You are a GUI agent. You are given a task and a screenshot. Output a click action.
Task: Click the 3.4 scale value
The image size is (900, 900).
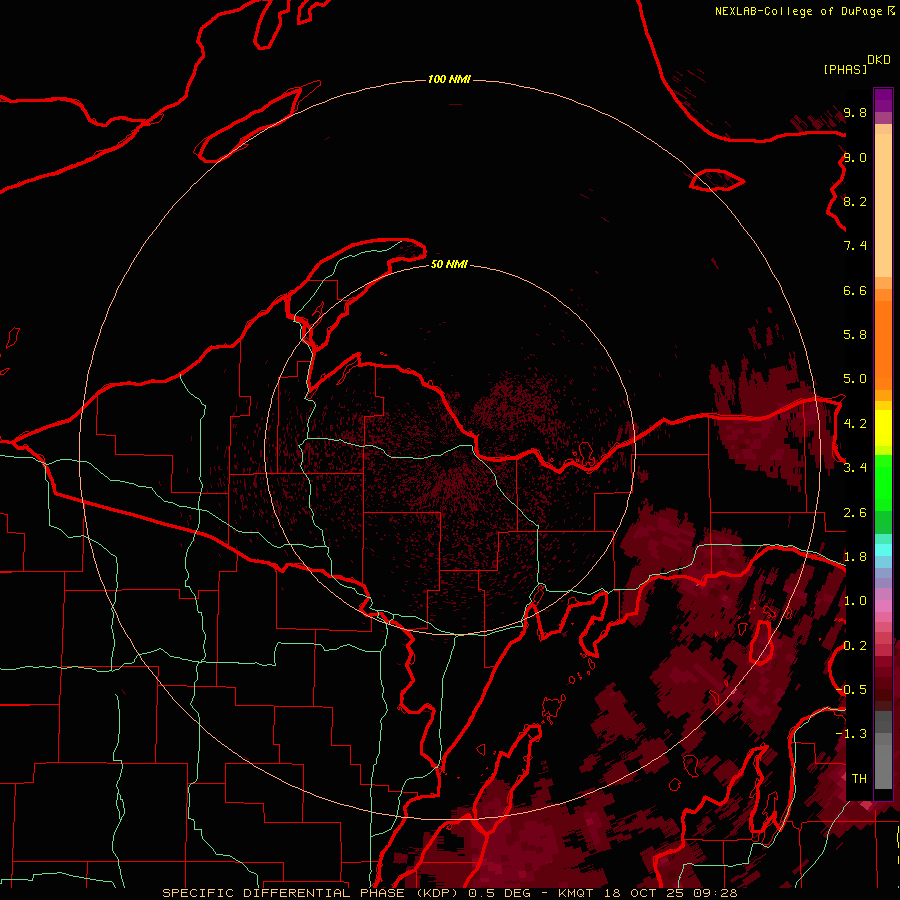coord(855,468)
